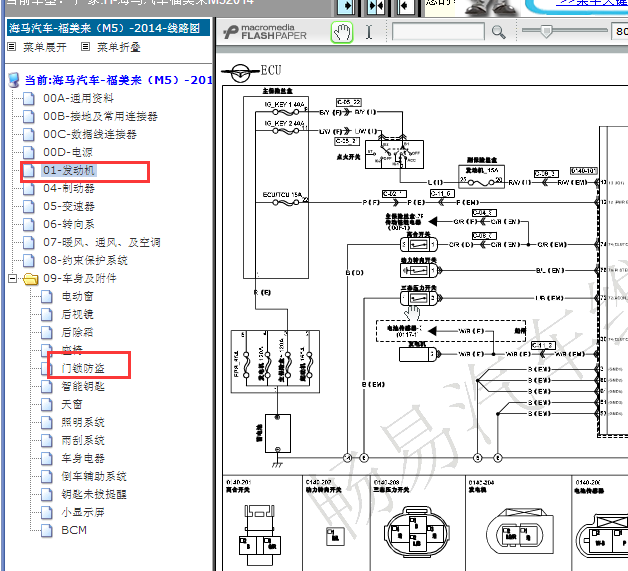Viewport: 628px width, 571px height.
Task: Click the FlashPaper zoom slider handle
Action: click(x=545, y=31)
